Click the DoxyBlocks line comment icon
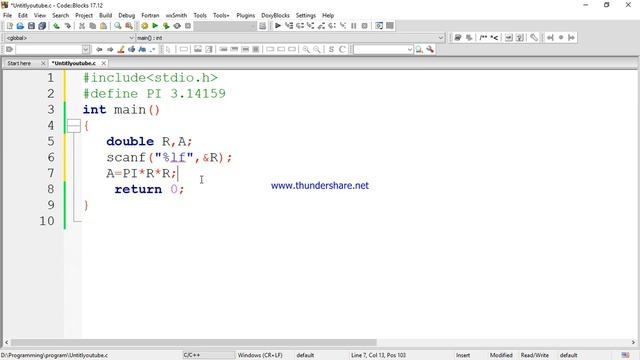Viewport: 640px width, 360px height. coord(494,38)
